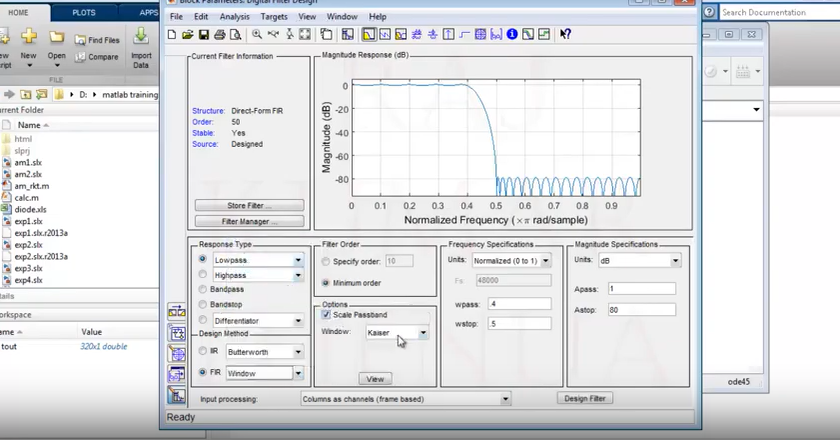Activate the Zoom X-axis tool

point(273,35)
